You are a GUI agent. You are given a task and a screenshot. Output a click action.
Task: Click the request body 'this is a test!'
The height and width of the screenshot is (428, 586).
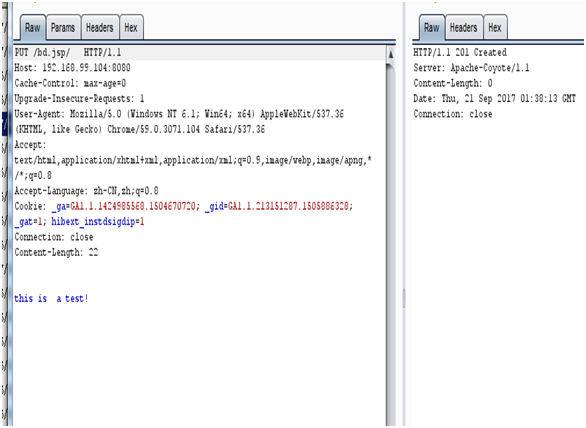tap(51, 298)
